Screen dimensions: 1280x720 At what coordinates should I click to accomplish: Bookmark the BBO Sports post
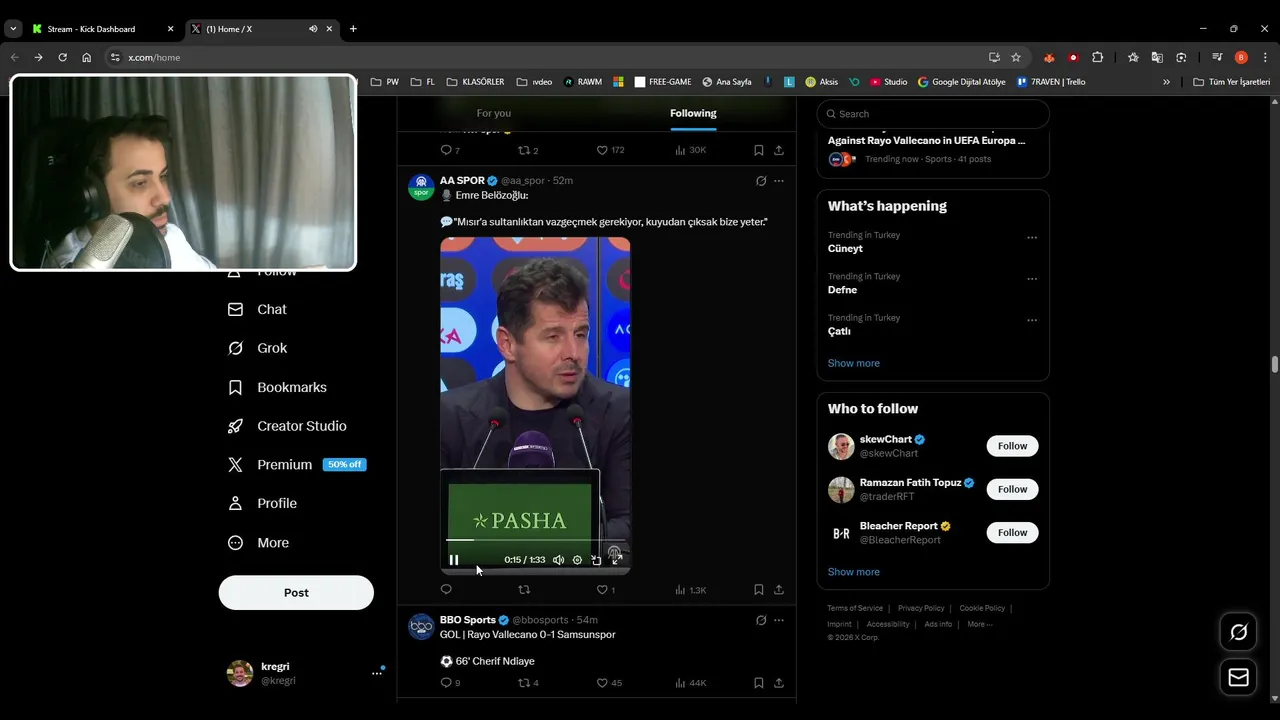pyautogui.click(x=759, y=683)
